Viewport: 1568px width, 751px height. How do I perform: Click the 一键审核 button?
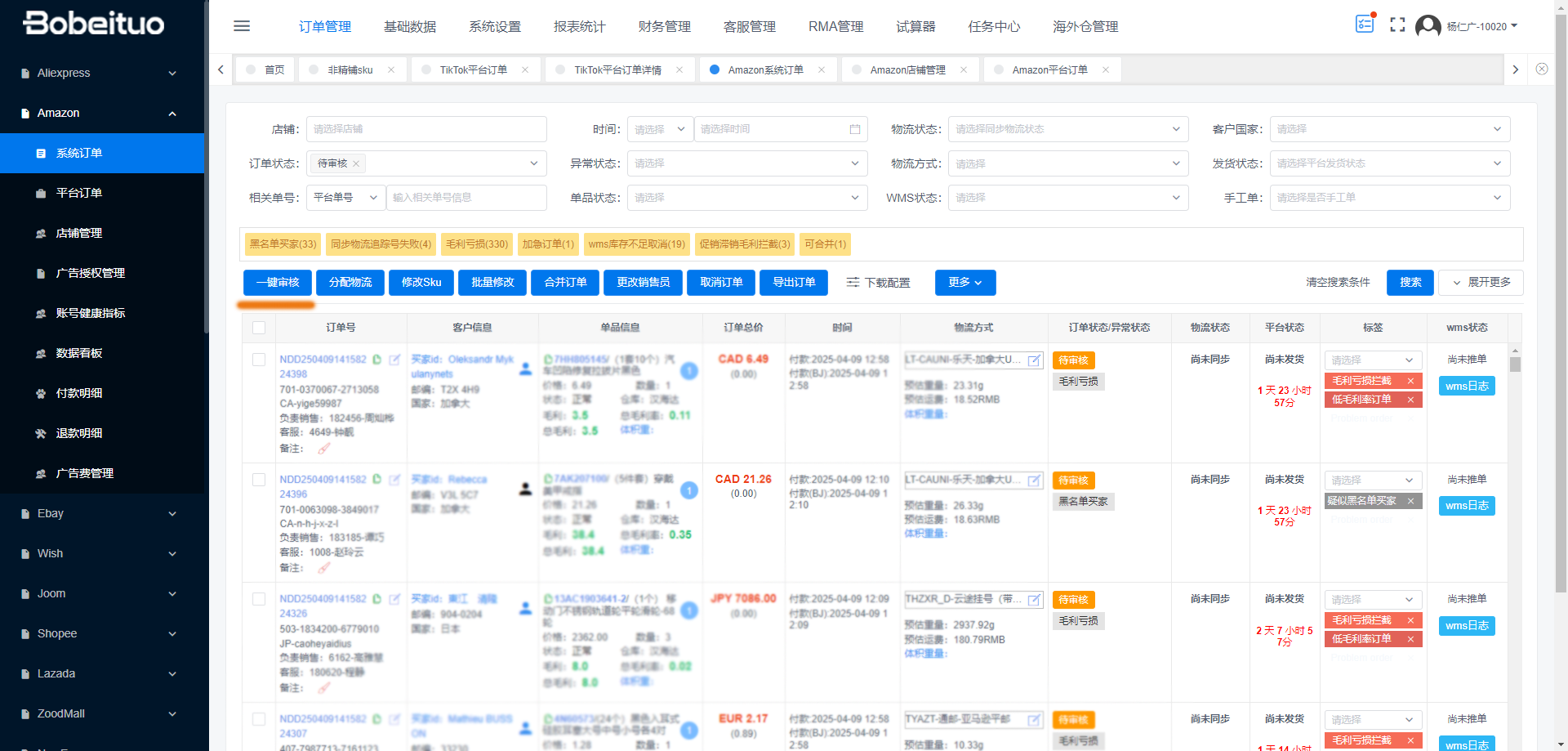[x=278, y=283]
